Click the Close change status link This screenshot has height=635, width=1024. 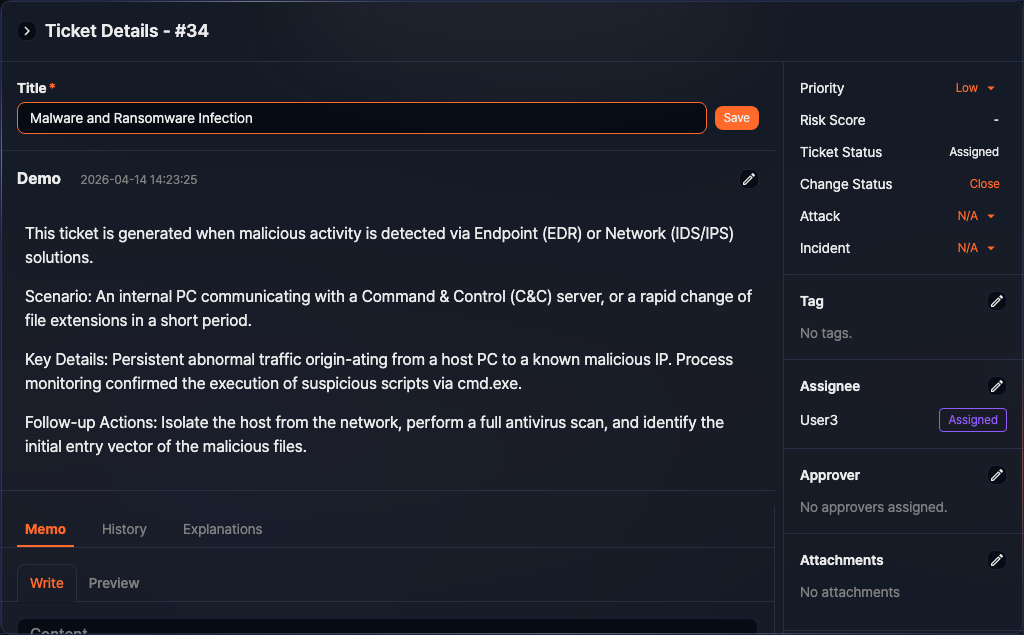984,184
